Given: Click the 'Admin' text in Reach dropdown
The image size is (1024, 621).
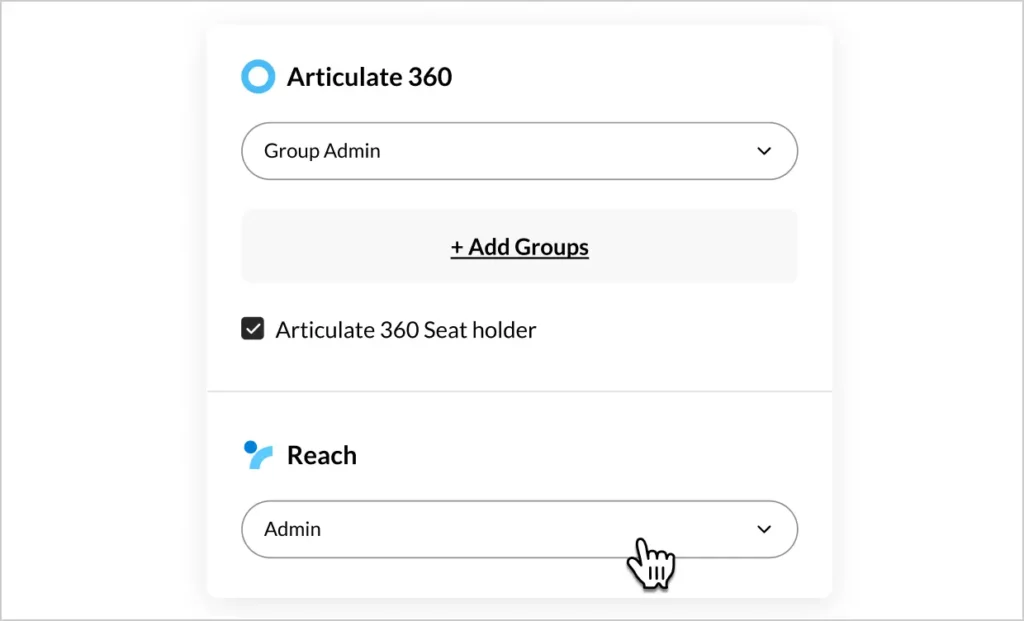Looking at the screenshot, I should click(x=292, y=530).
